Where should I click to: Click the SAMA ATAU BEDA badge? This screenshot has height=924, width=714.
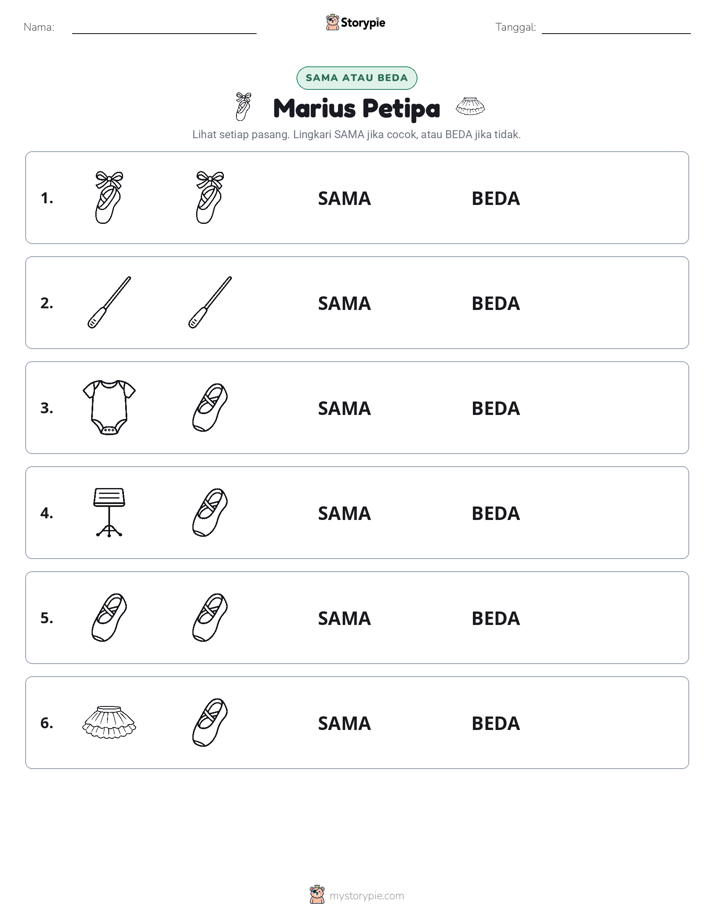click(356, 78)
